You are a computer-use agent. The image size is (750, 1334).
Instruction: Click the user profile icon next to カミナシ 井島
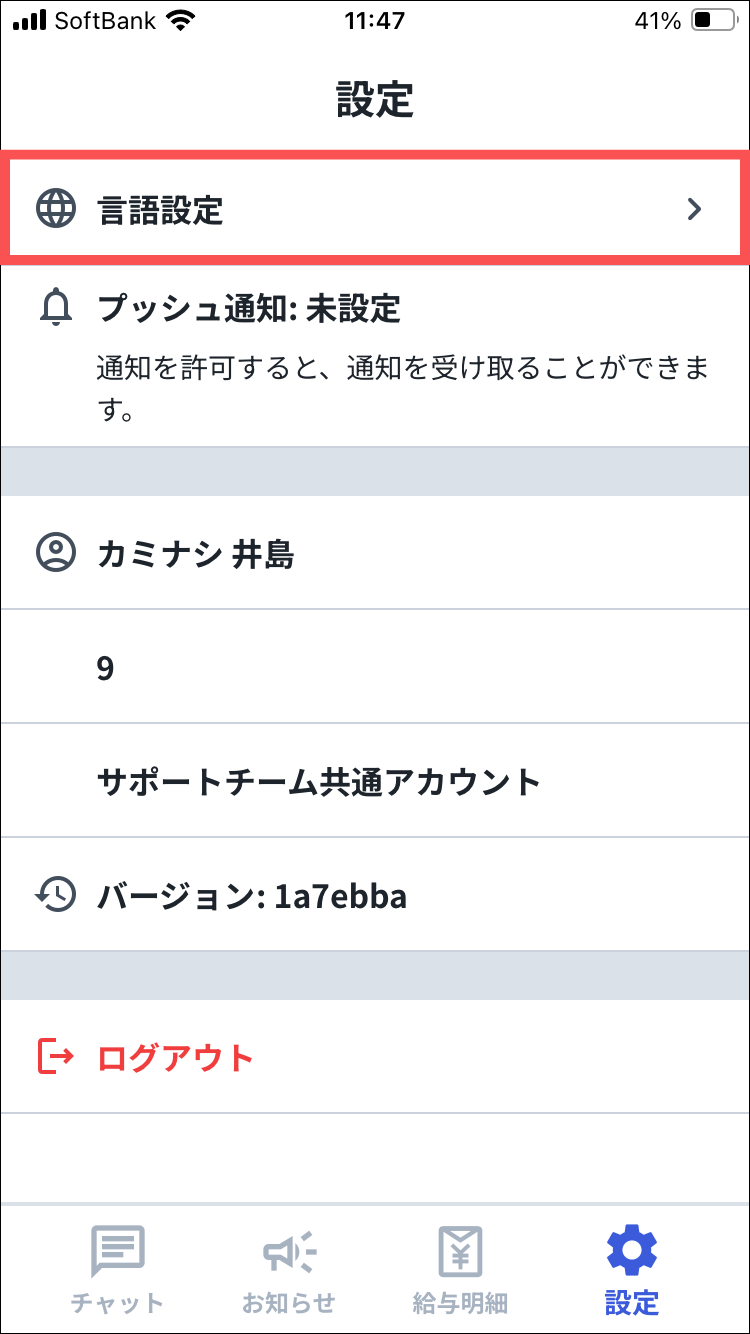56,553
